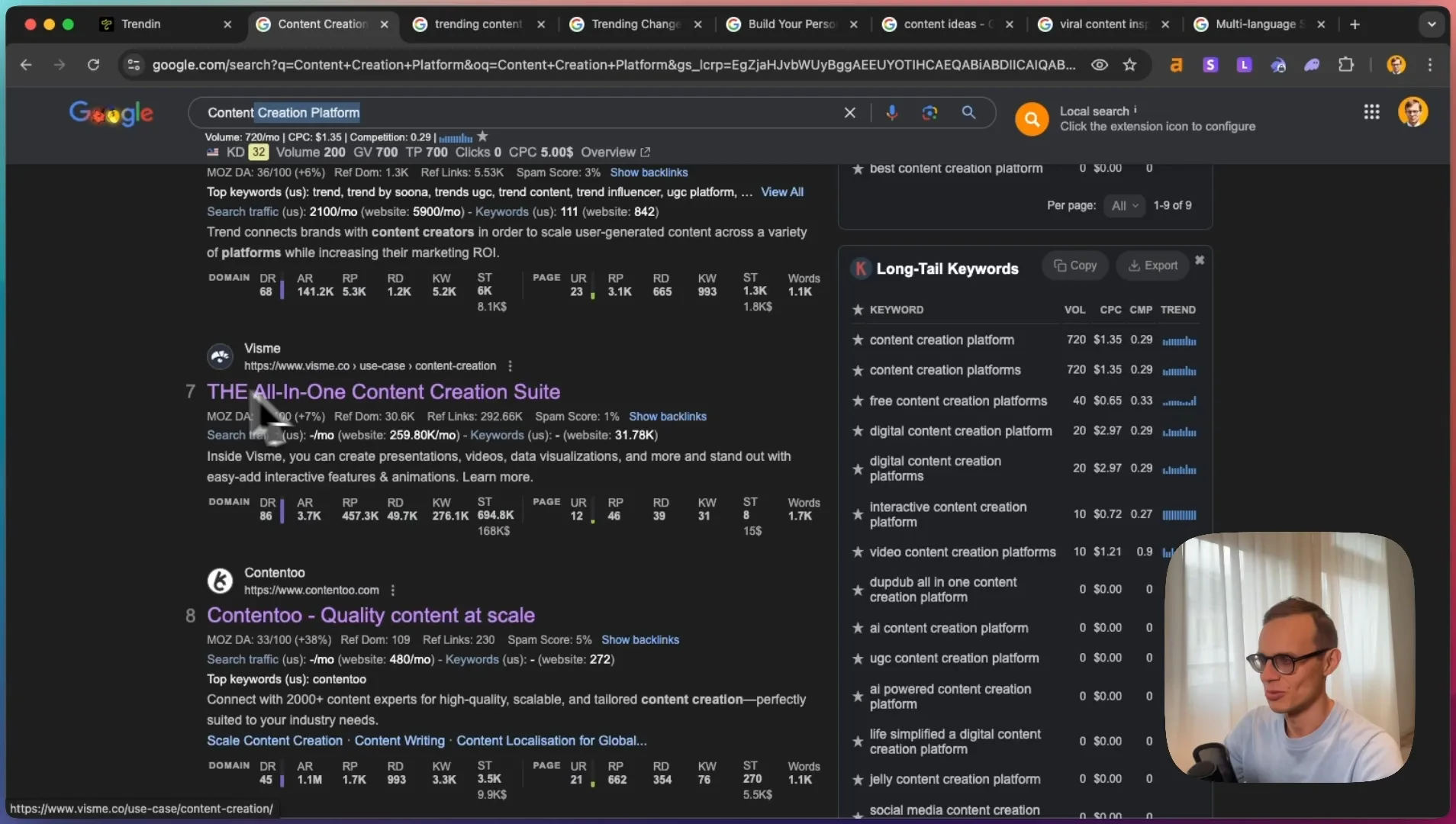Go back to previous page
Viewport: 1456px width, 824px height.
pyautogui.click(x=26, y=65)
